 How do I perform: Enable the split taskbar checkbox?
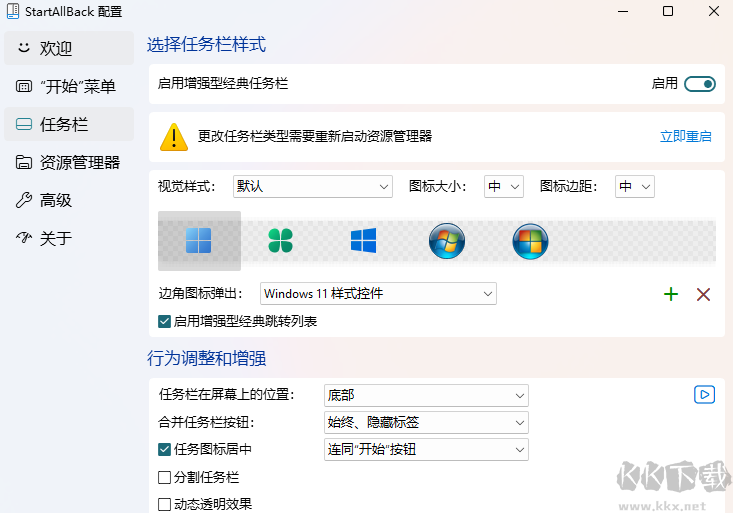tap(165, 478)
